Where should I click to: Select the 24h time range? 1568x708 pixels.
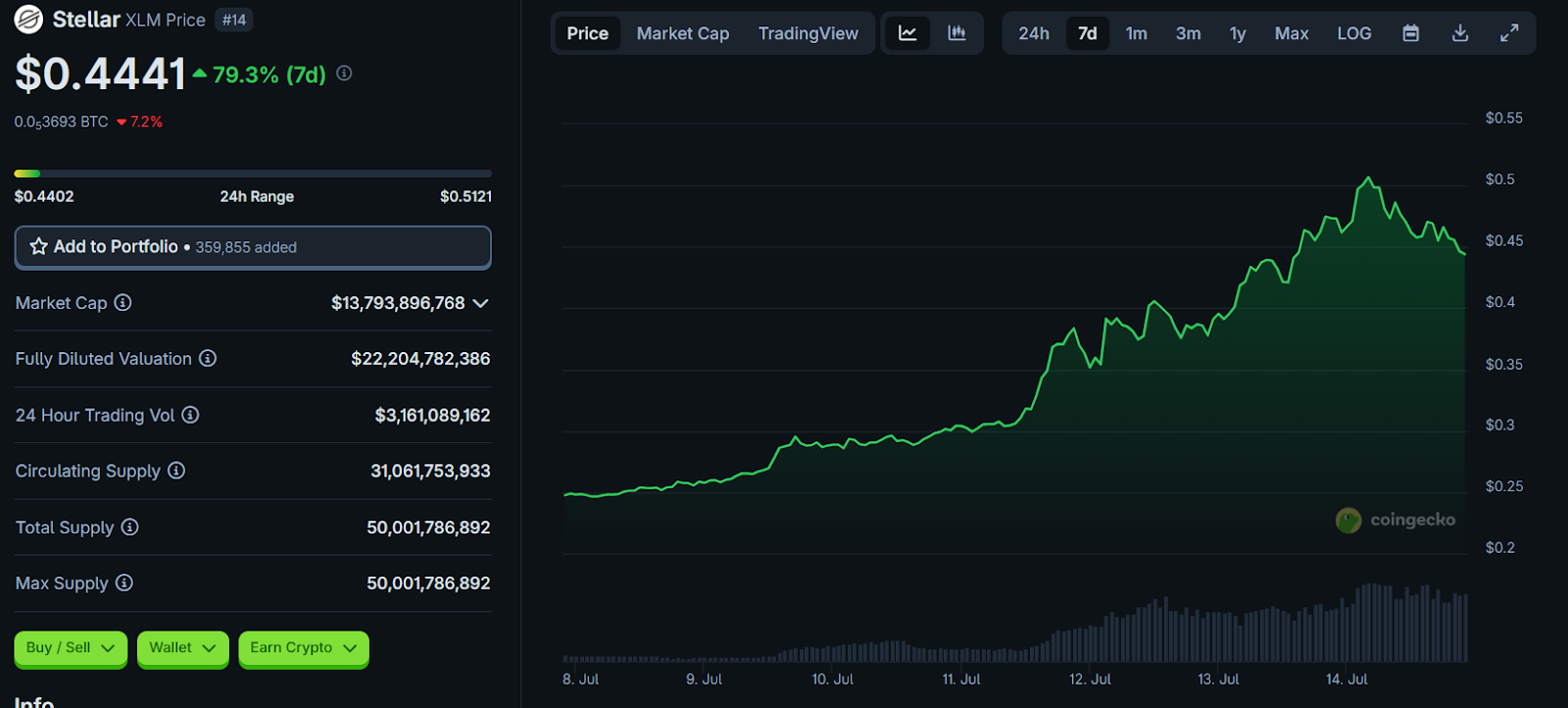1034,33
